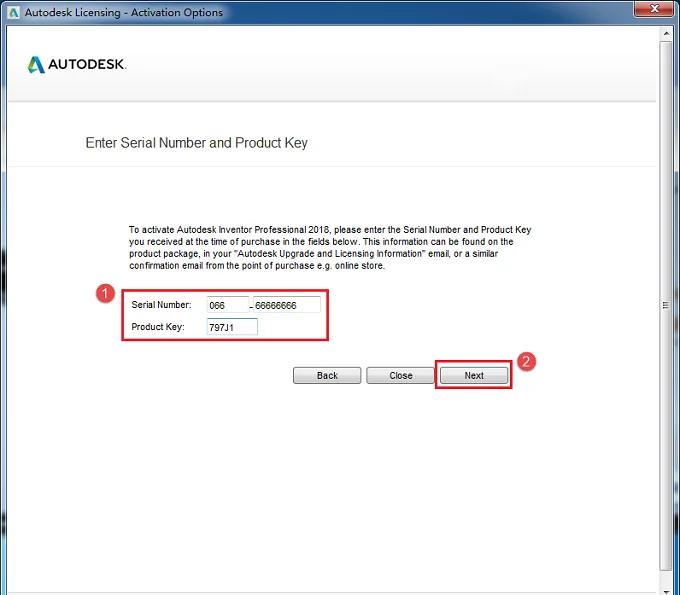The image size is (680, 595).
Task: Click the 'Serial Number:' label
Action: click(161, 305)
